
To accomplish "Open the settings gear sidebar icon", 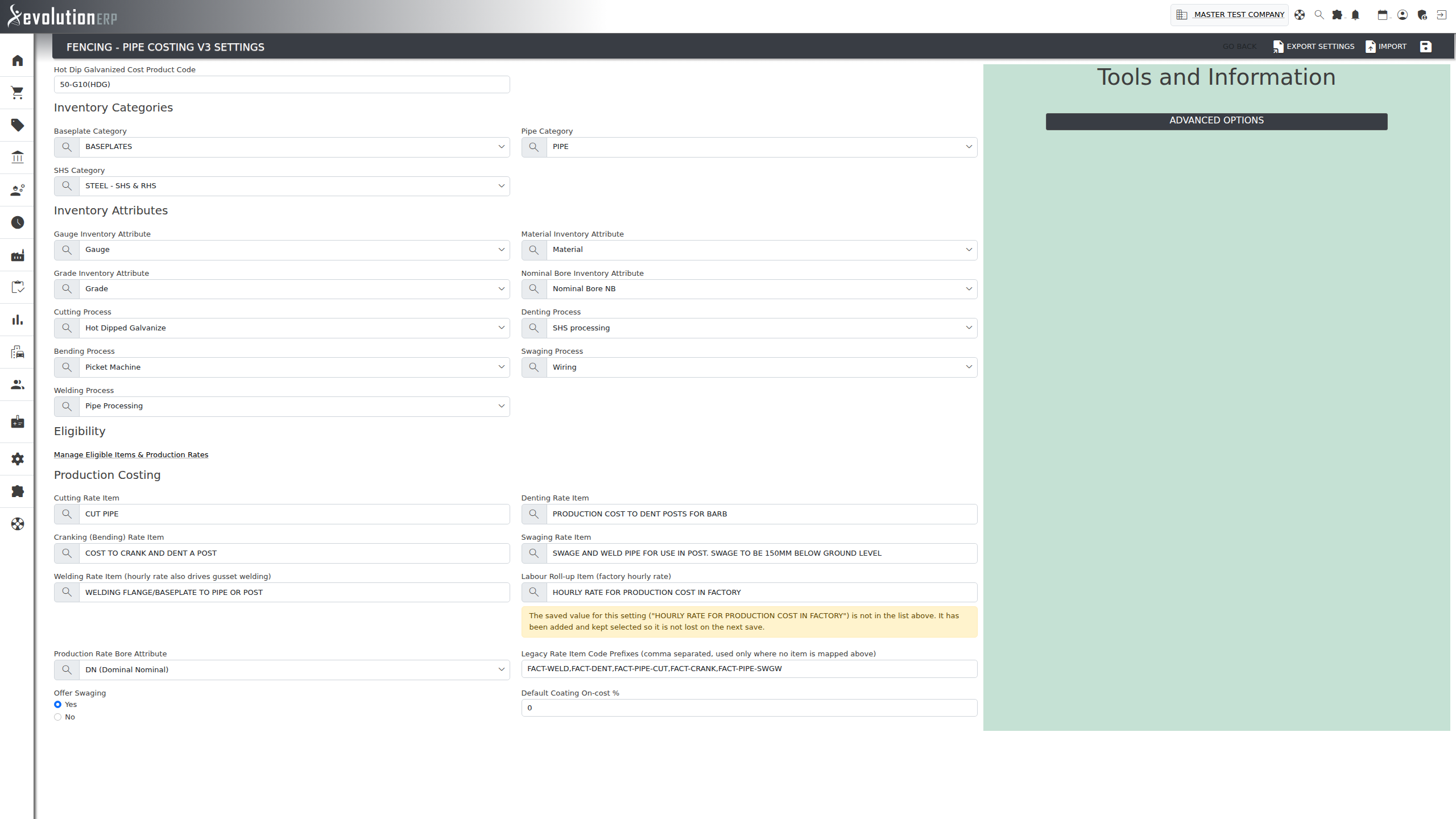I will [x=18, y=459].
